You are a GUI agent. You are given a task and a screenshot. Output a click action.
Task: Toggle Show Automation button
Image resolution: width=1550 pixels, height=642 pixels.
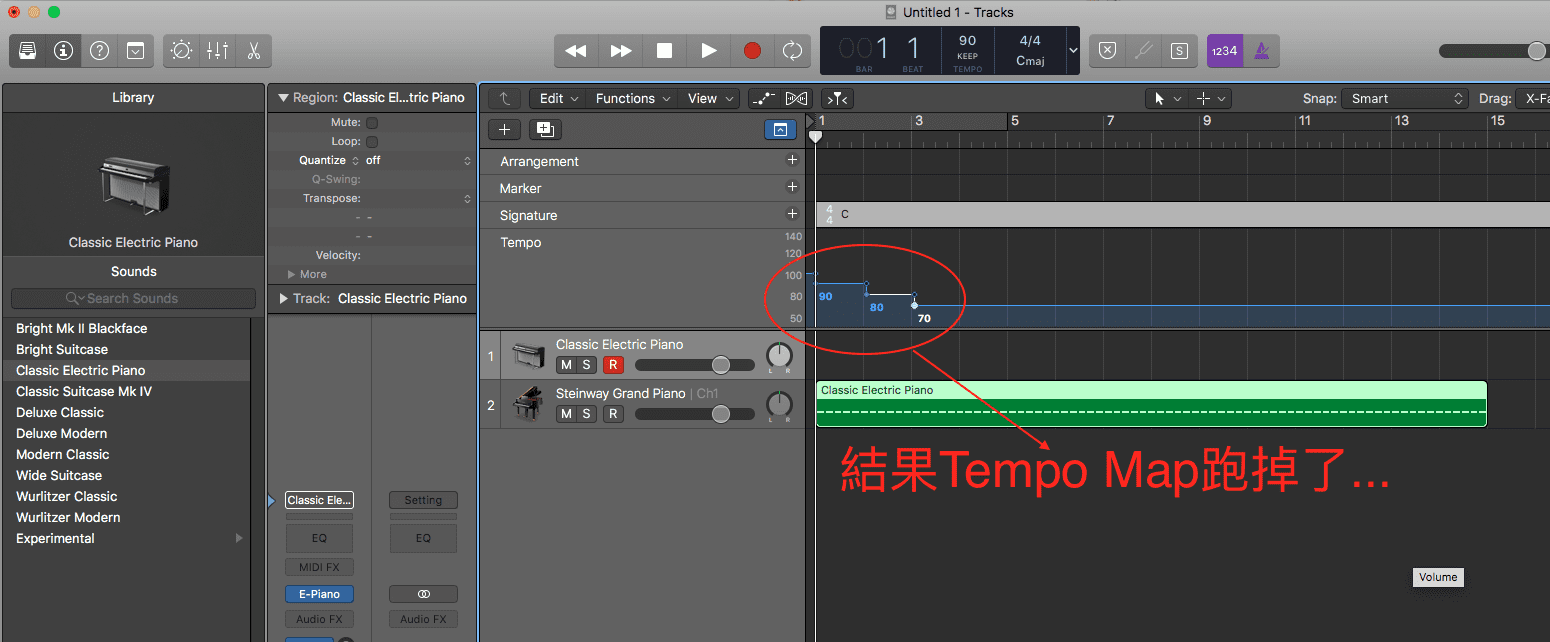[765, 98]
